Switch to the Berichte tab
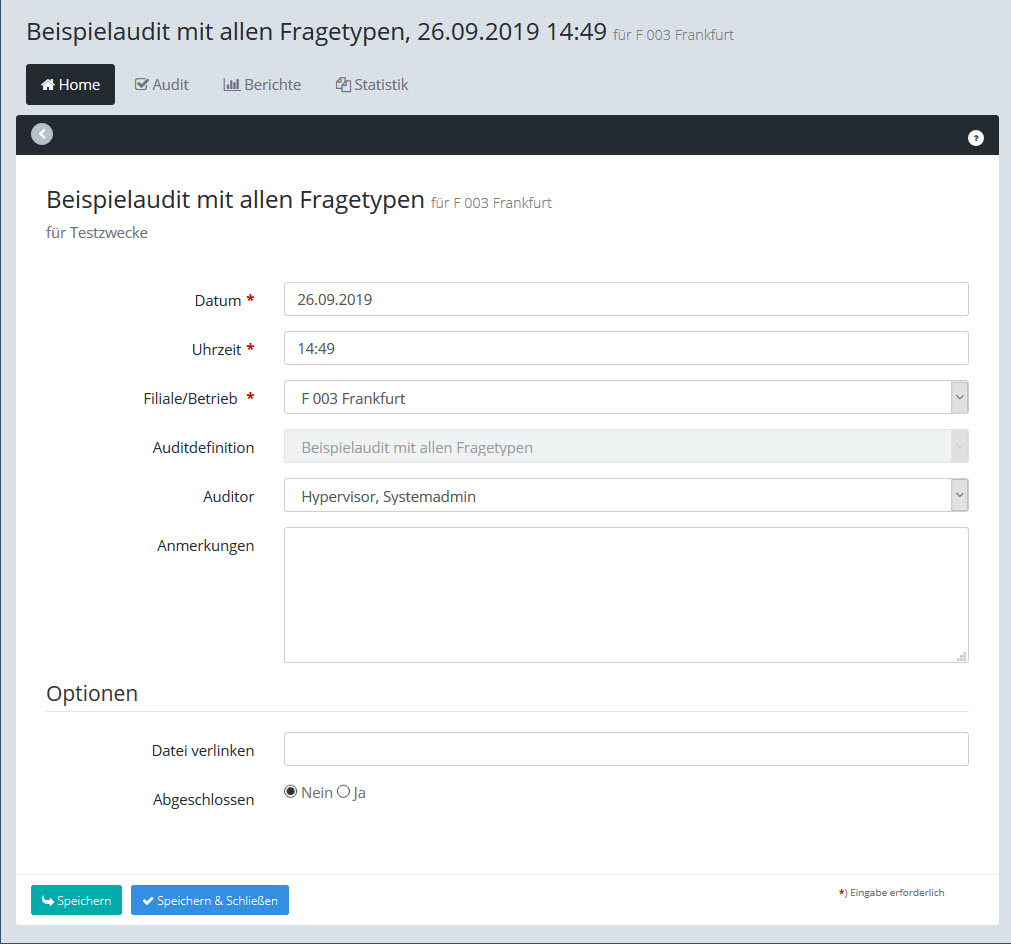This screenshot has width=1011, height=944. (x=262, y=85)
